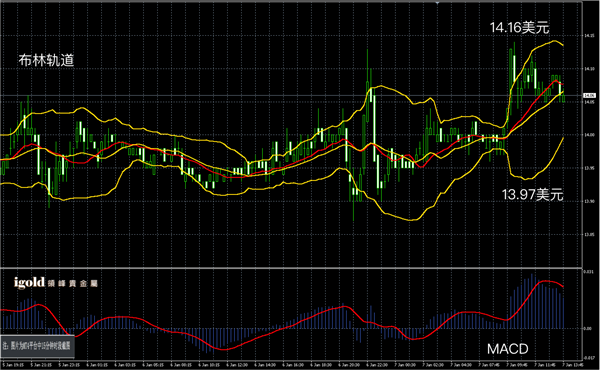The image size is (600, 370).
Task: Select the 13.97美元 lower band annotation
Action: click(532, 195)
